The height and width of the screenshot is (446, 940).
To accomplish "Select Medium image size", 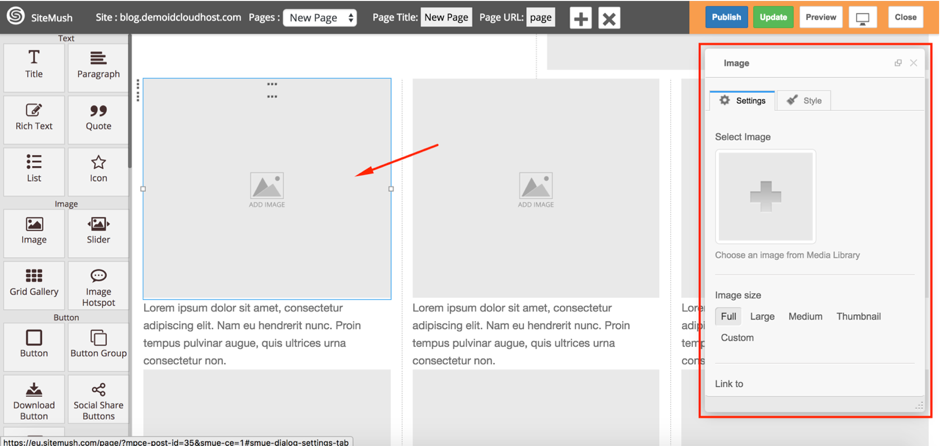I will point(805,317).
